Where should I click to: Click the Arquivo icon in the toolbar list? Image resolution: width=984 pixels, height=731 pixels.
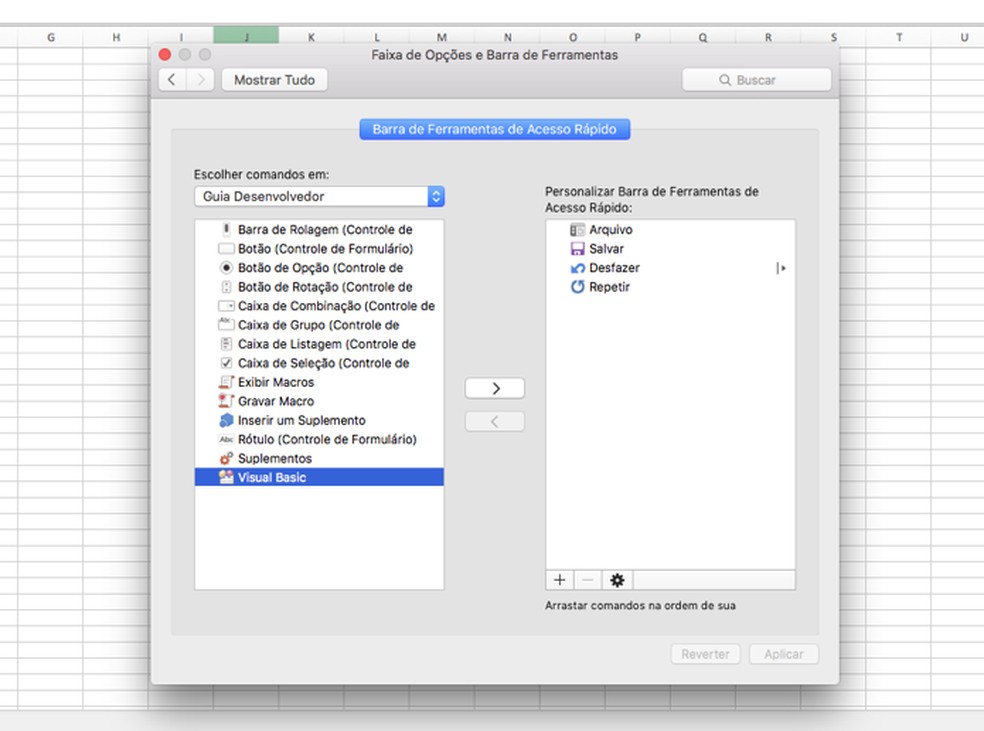pos(577,230)
